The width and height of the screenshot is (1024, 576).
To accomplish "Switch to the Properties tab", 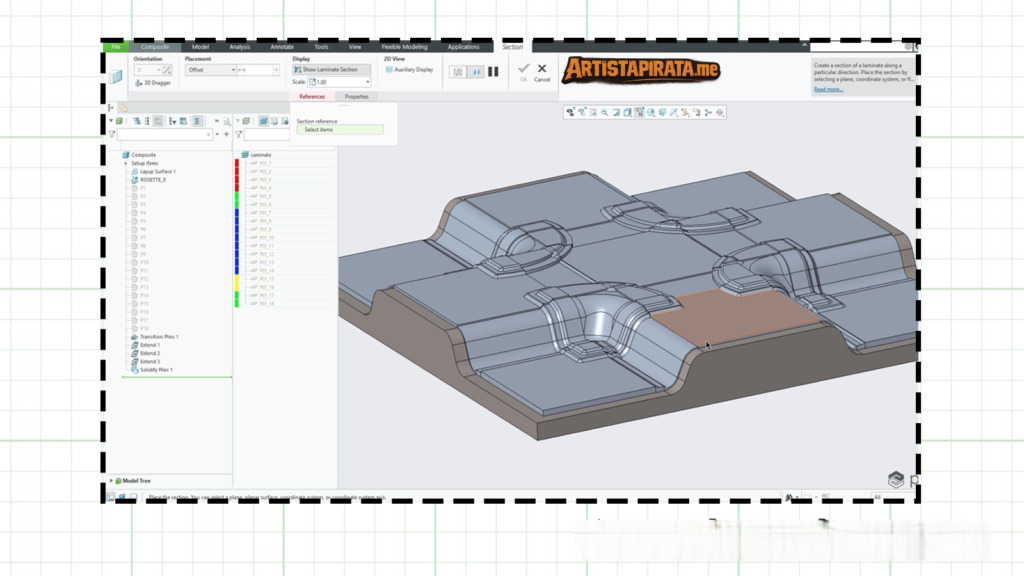I will 356,97.
